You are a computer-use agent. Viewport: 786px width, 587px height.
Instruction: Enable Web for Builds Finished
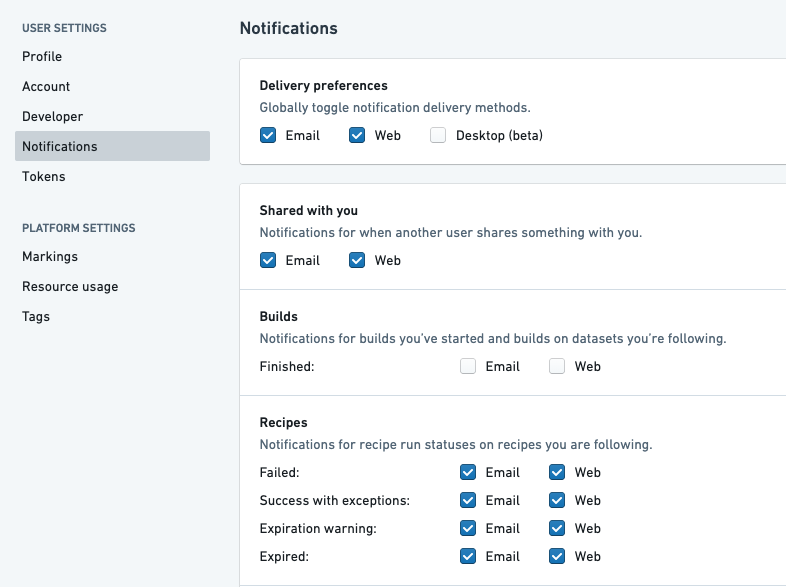[x=557, y=366]
